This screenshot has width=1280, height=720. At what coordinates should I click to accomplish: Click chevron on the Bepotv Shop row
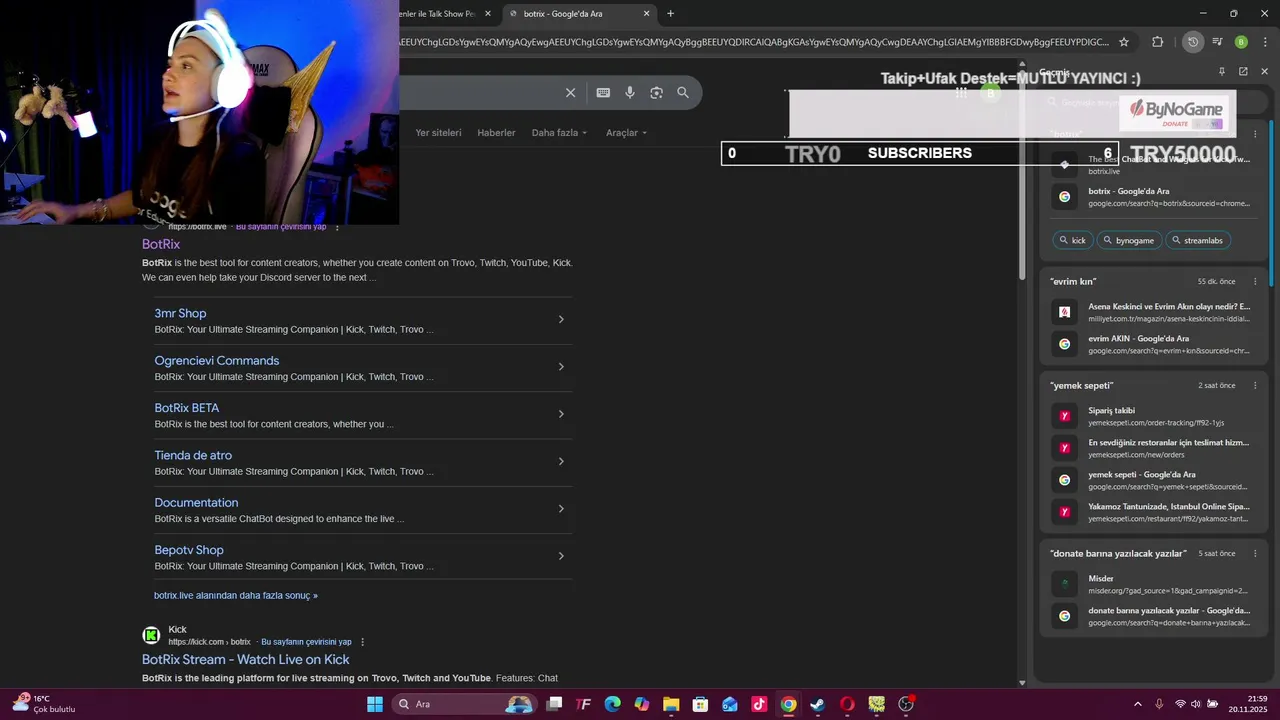point(561,556)
